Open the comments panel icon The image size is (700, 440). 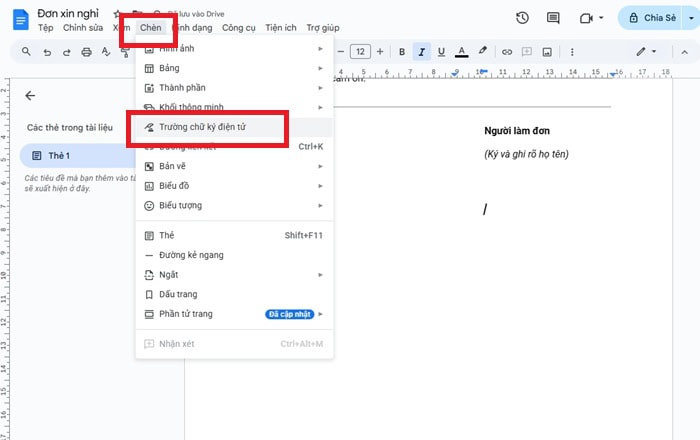[x=553, y=18]
